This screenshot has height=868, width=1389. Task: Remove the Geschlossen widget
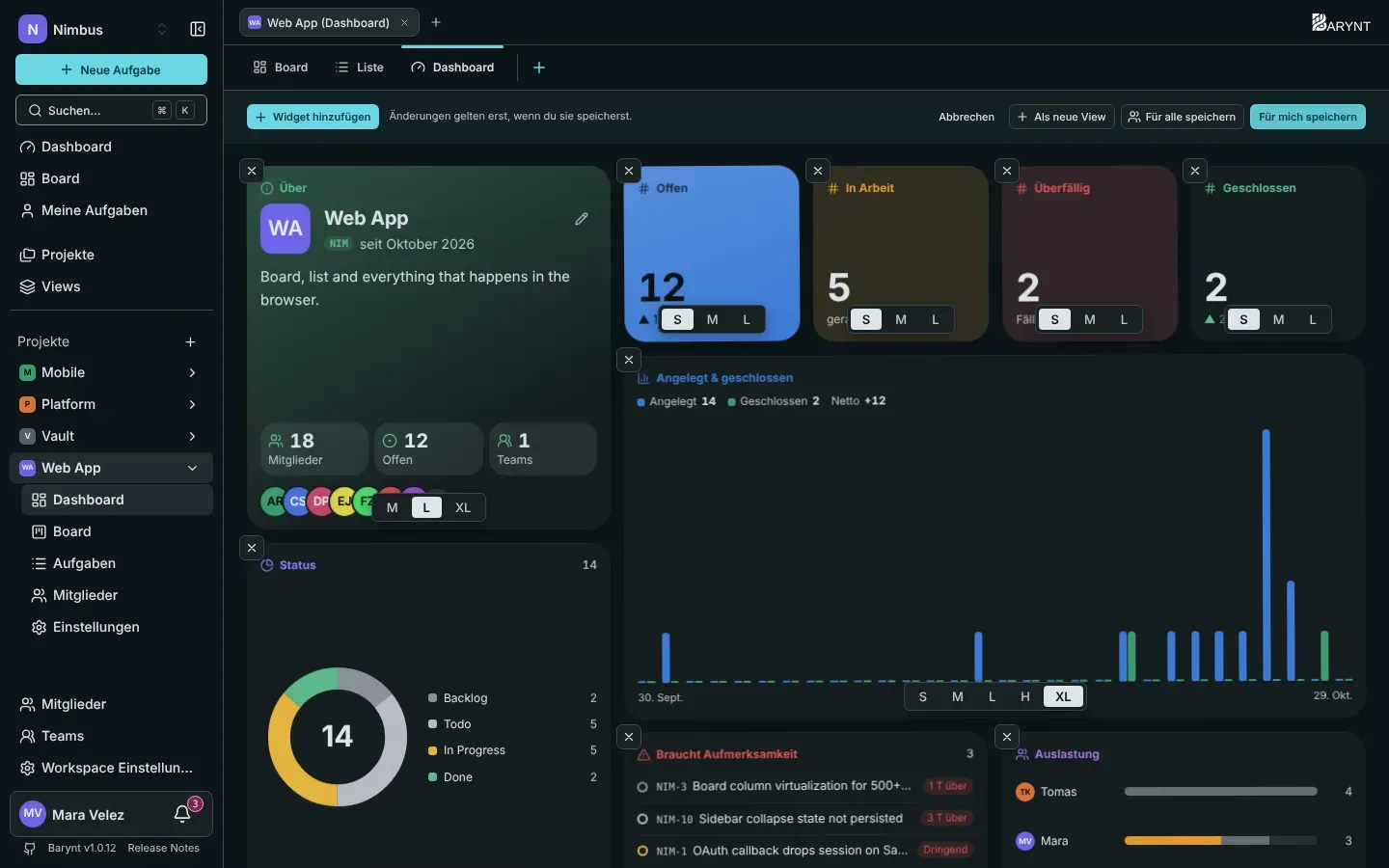(x=1195, y=171)
